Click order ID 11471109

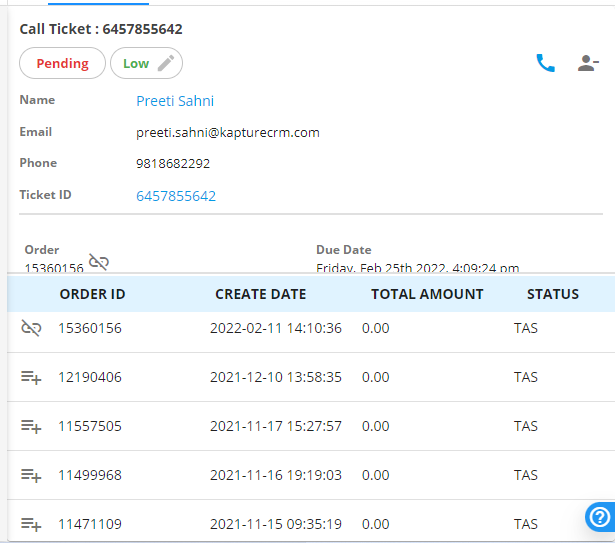click(x=90, y=524)
